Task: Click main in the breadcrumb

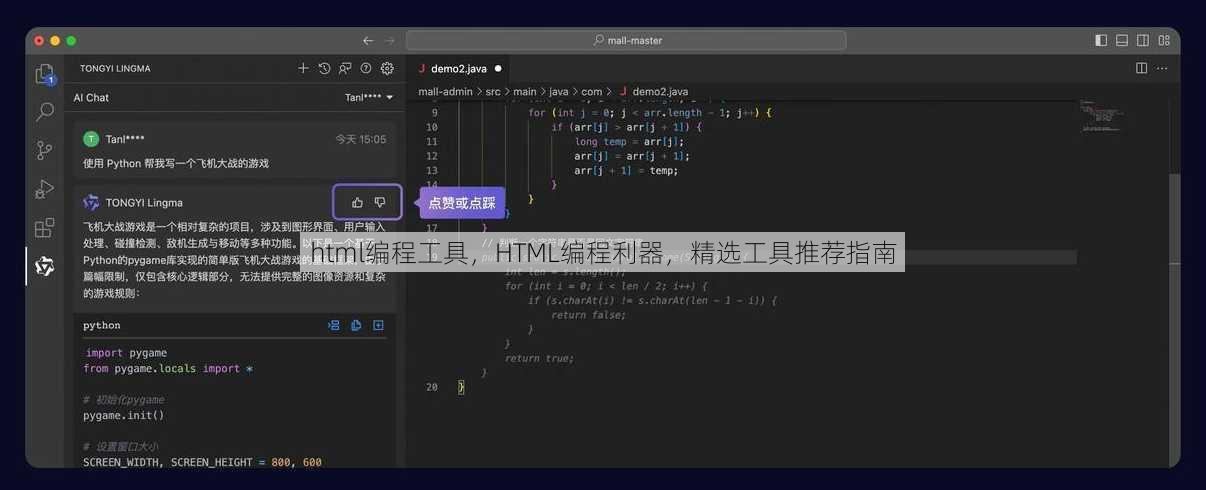Action: pos(524,92)
